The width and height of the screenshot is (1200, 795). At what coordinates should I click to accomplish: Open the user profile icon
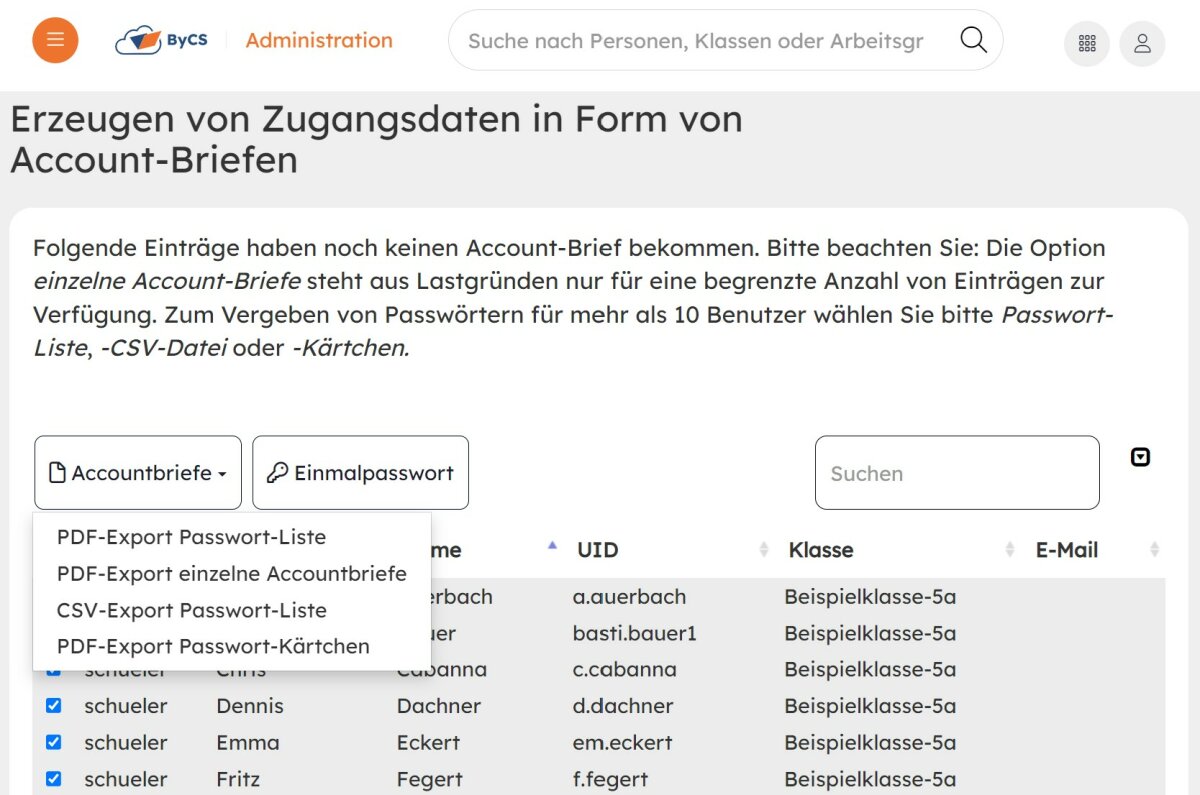point(1142,44)
